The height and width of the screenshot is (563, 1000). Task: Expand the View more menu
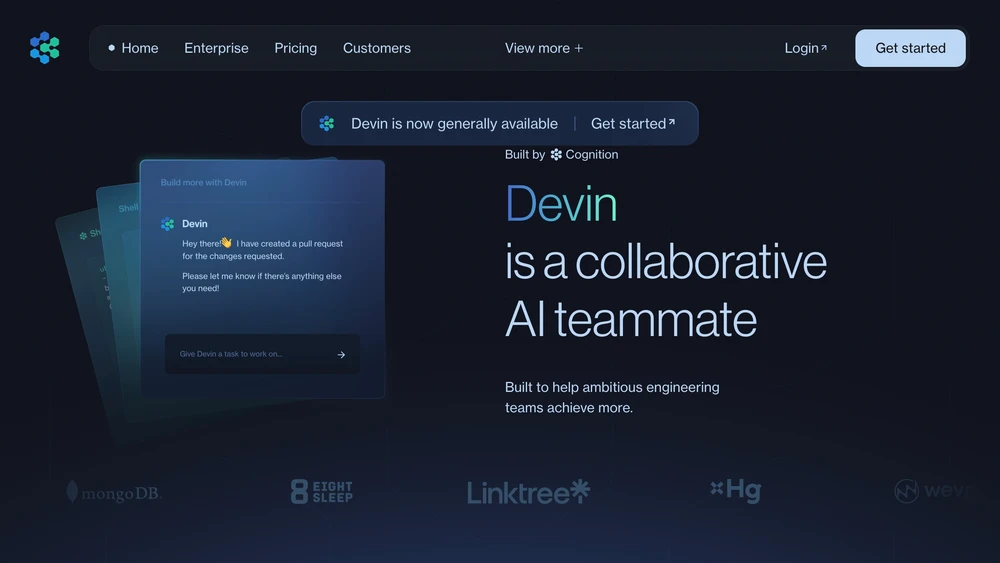click(x=543, y=48)
